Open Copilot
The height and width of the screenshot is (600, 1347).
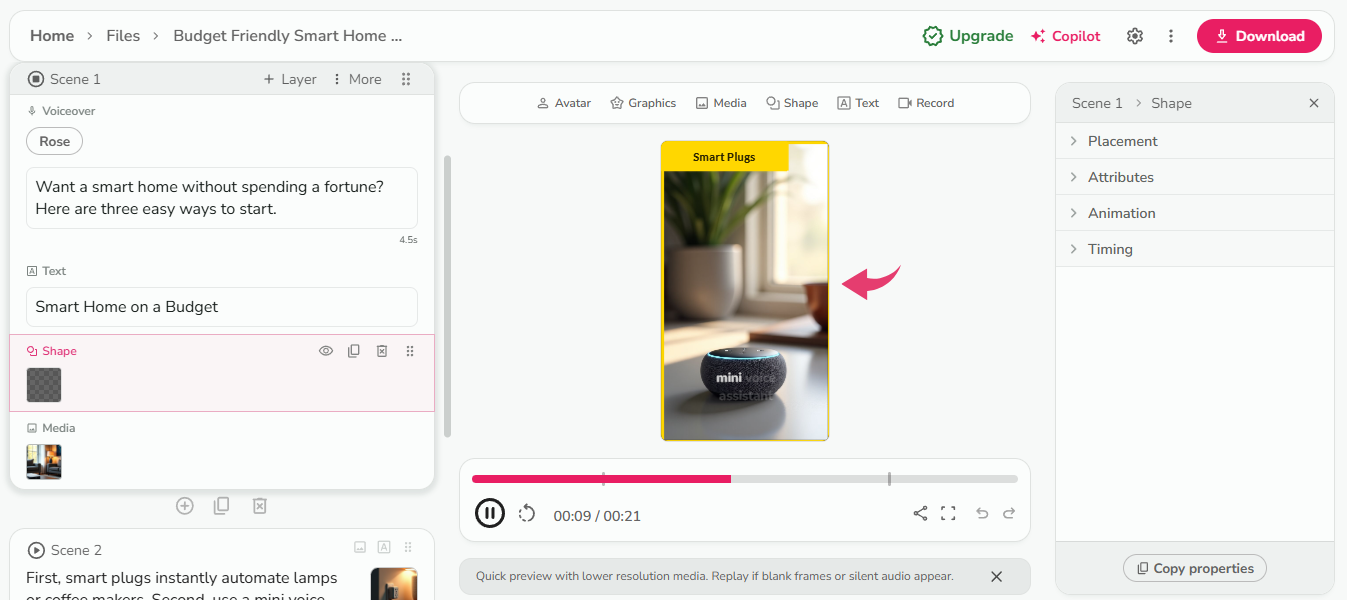(1064, 35)
